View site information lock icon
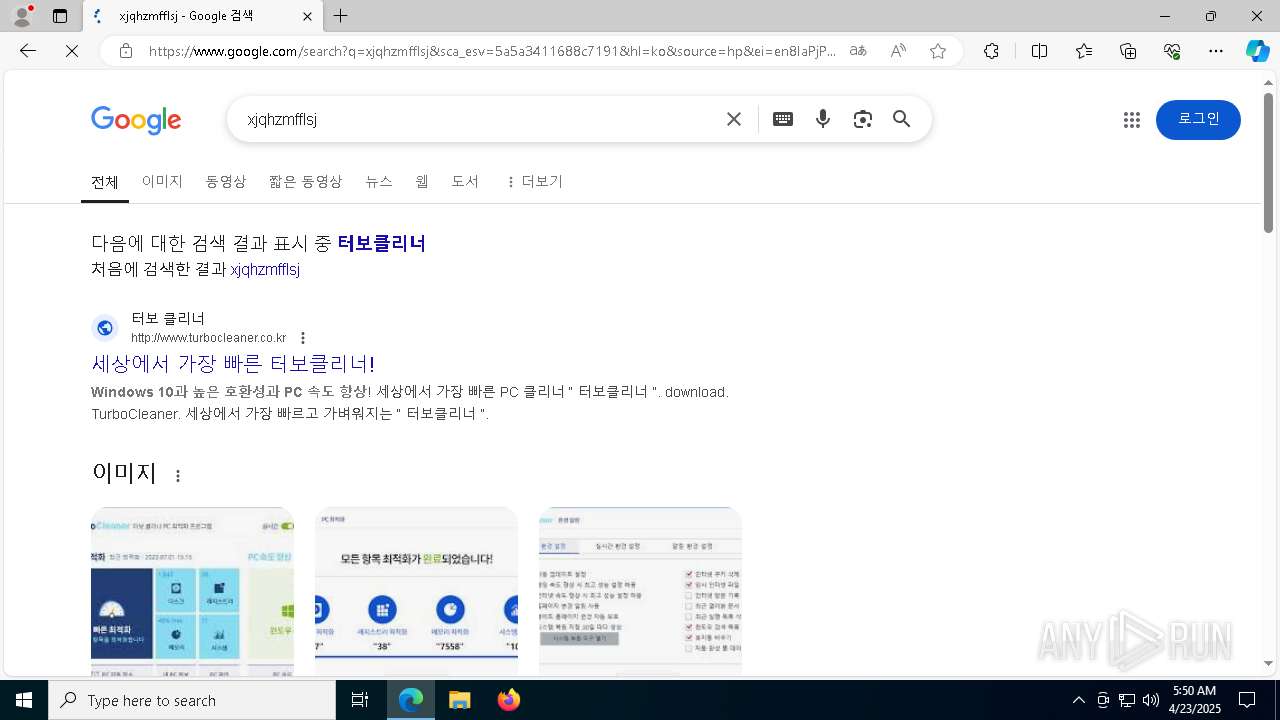The height and width of the screenshot is (720, 1280). (126, 51)
